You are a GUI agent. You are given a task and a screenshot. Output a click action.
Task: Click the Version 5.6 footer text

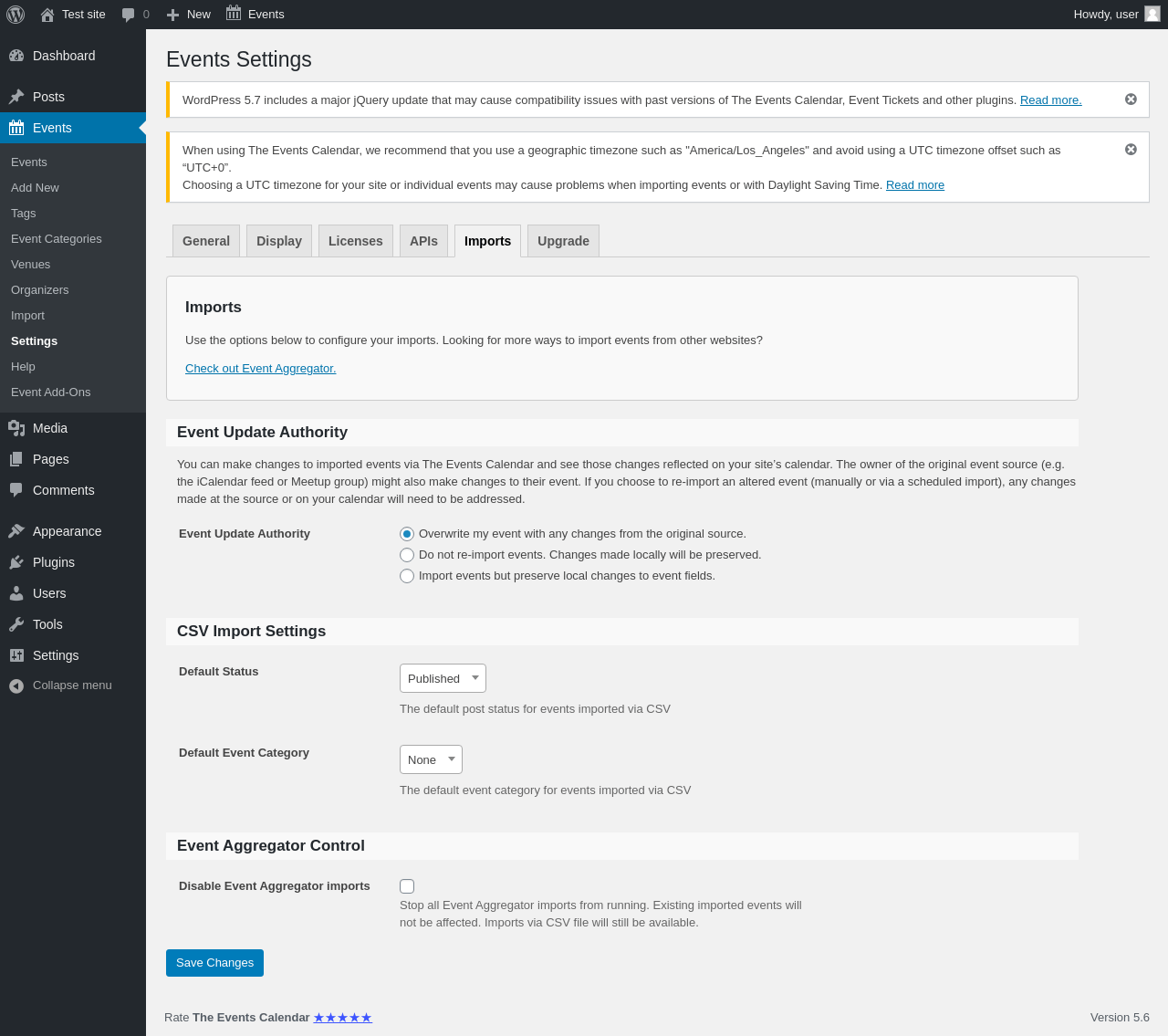click(x=1120, y=1018)
